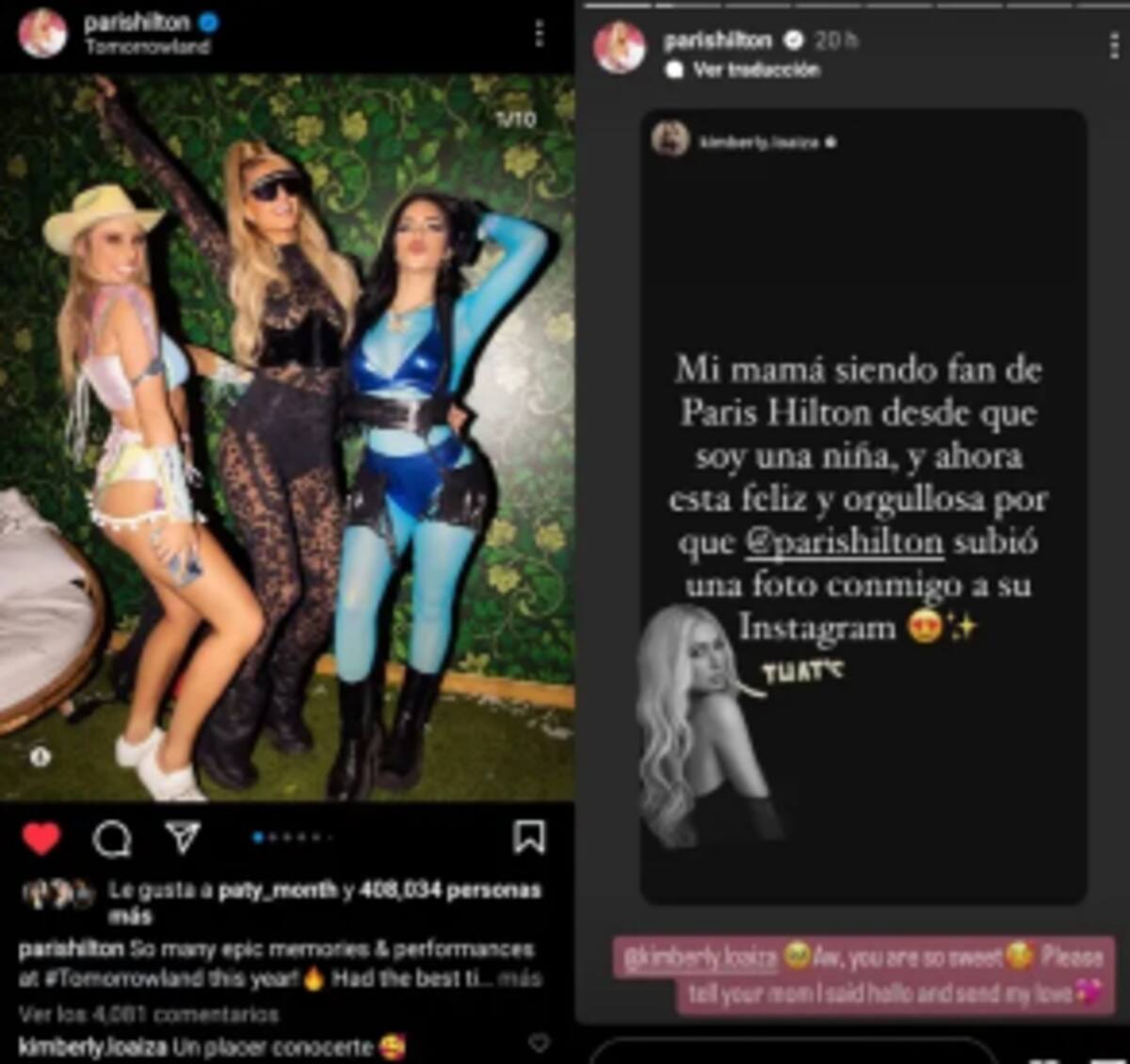Share the post using the paper plane icon

[x=183, y=836]
